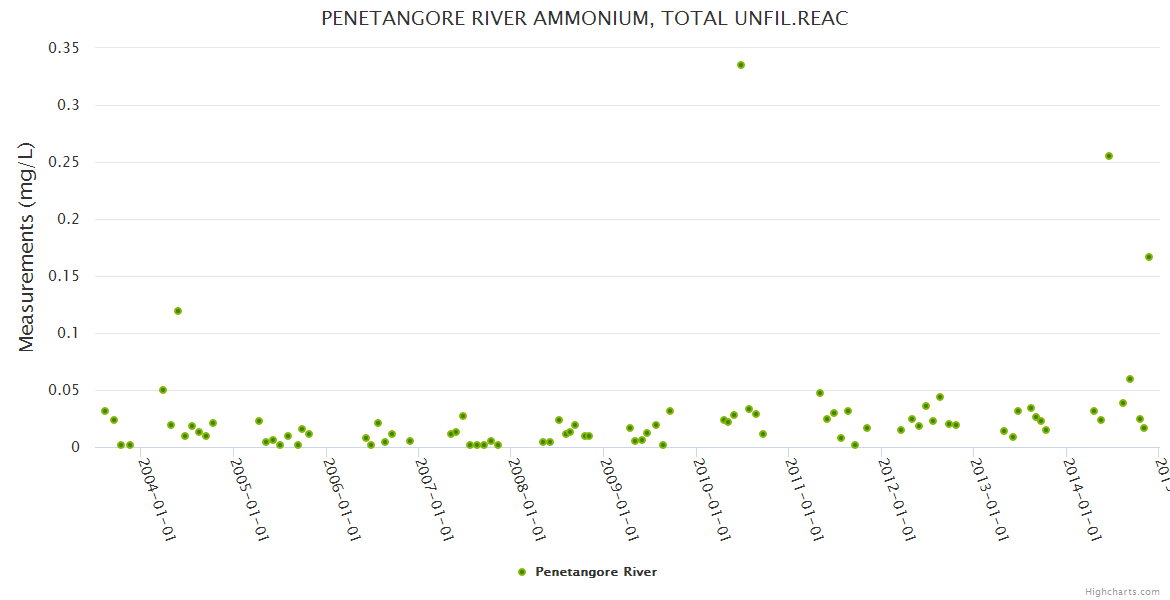Click the green legend marker dot
Screen dimensions: 1170x600
pos(521,572)
